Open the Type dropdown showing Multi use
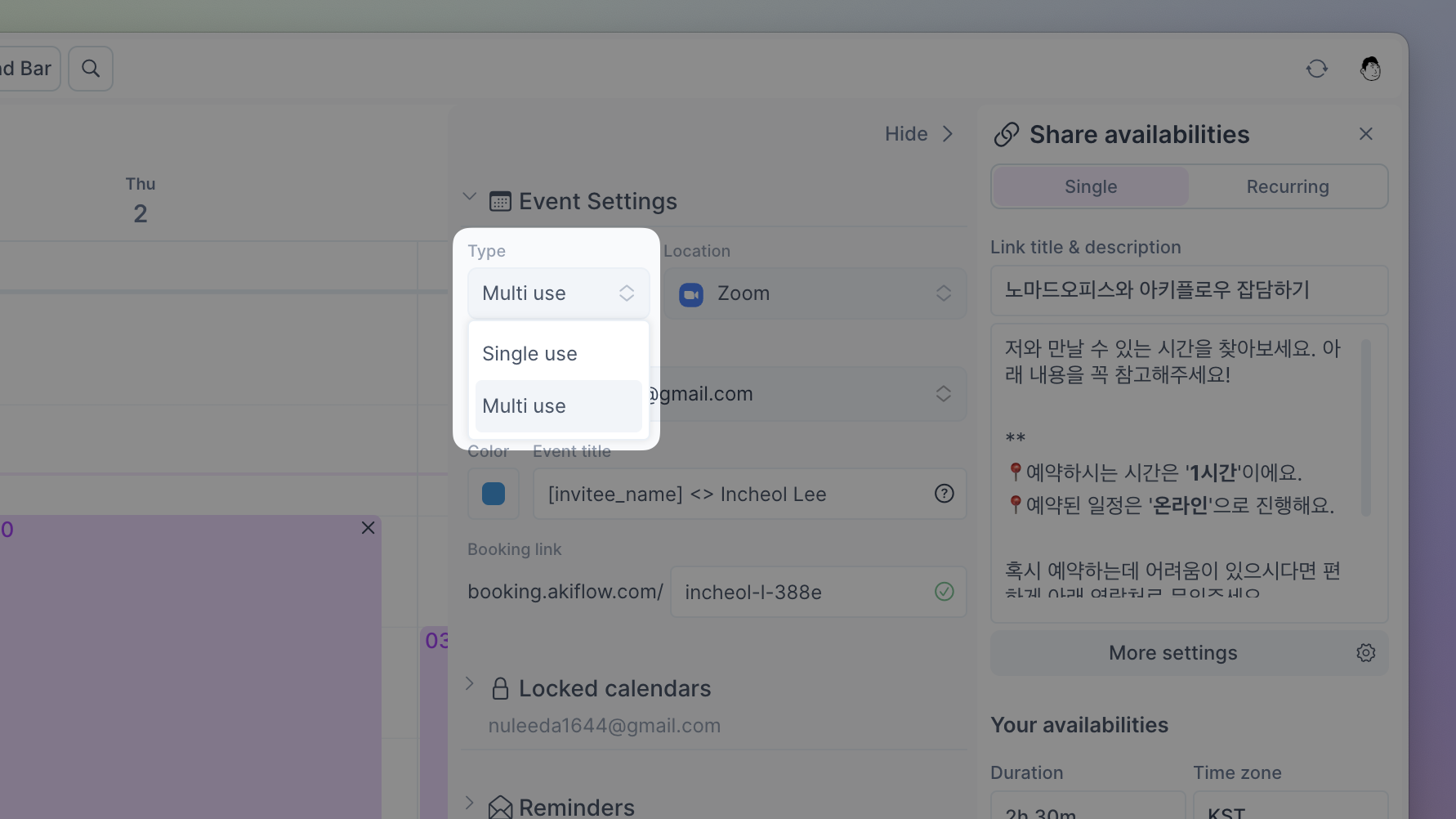The height and width of the screenshot is (819, 1456). tap(559, 293)
